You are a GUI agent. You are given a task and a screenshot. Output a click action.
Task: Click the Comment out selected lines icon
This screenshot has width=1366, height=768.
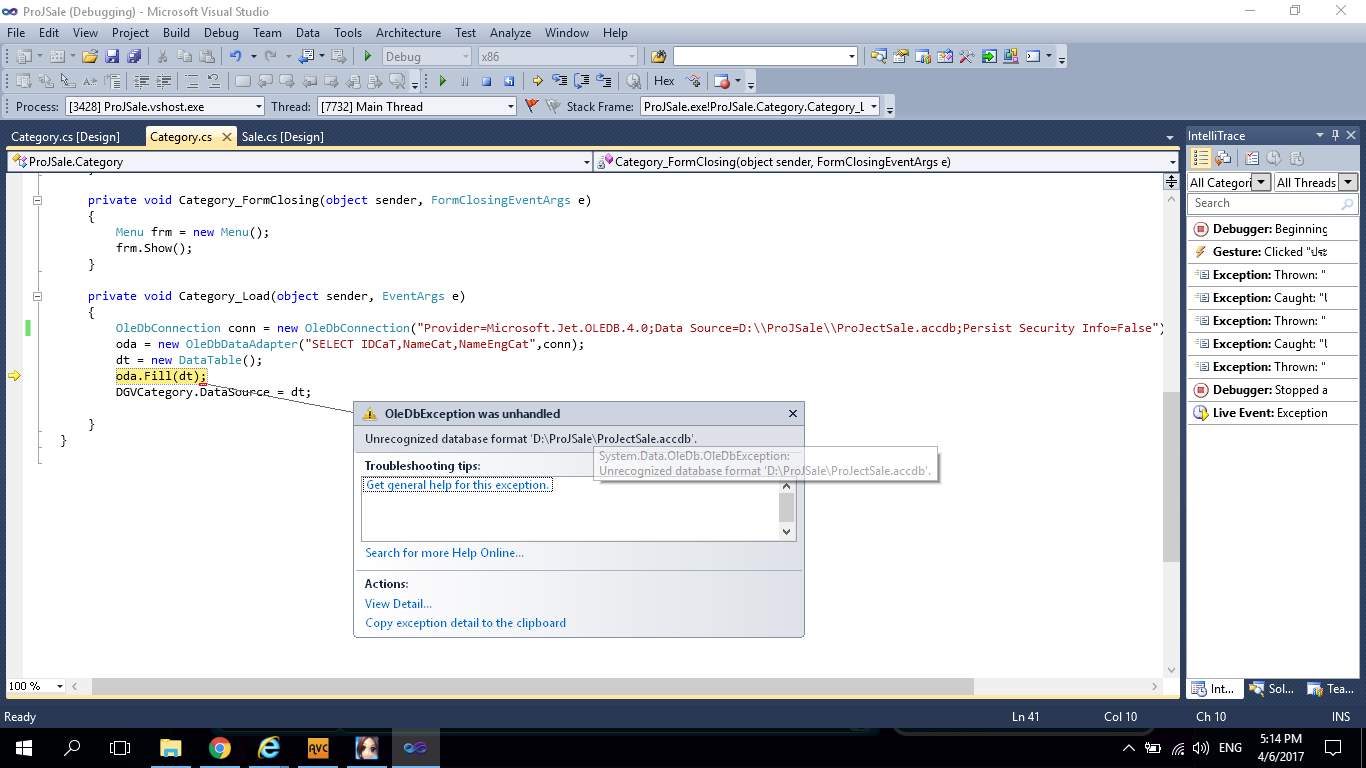click(192, 81)
